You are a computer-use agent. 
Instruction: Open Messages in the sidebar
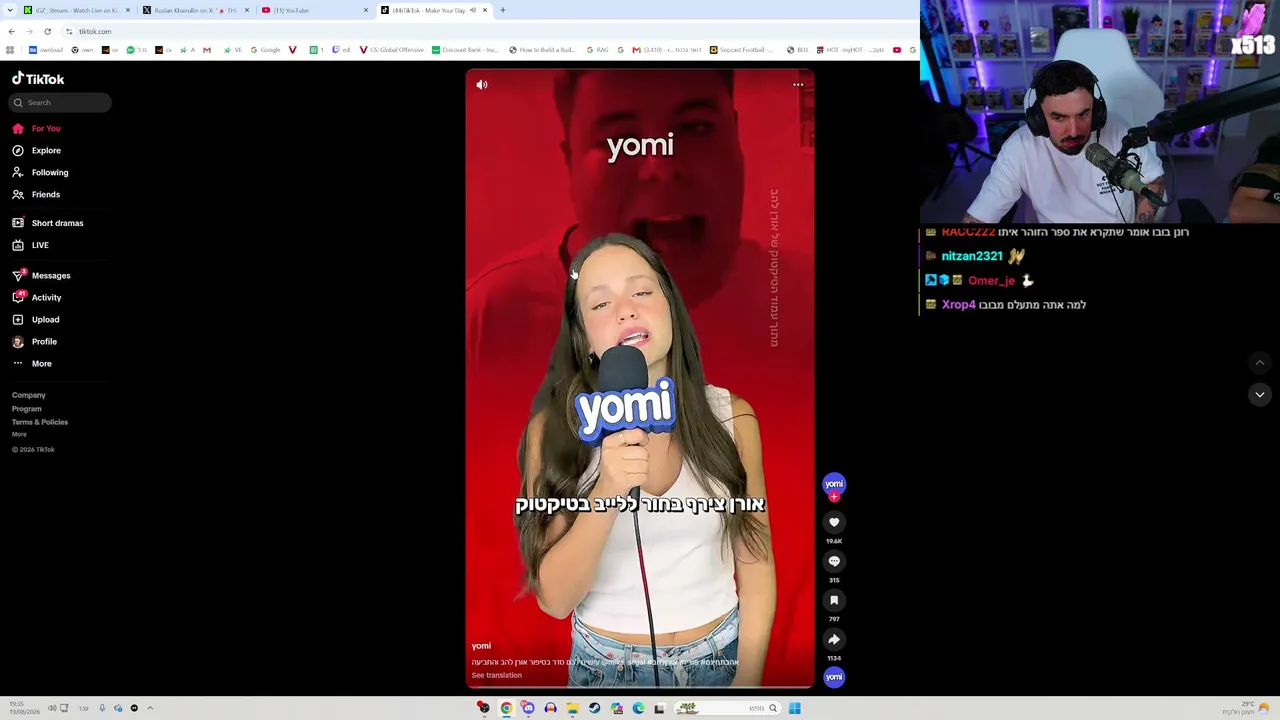point(41,275)
